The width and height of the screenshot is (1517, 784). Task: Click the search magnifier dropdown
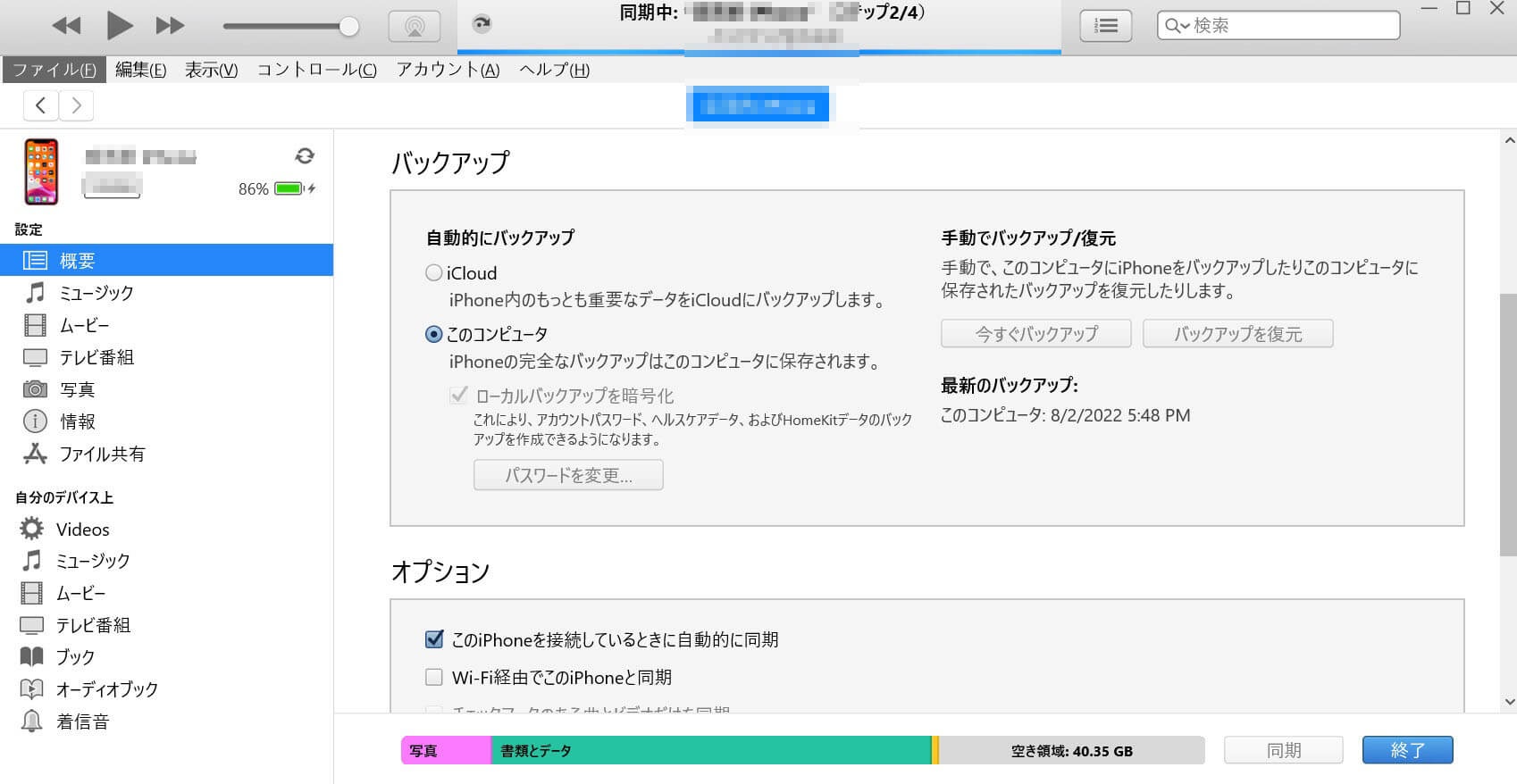[1178, 26]
